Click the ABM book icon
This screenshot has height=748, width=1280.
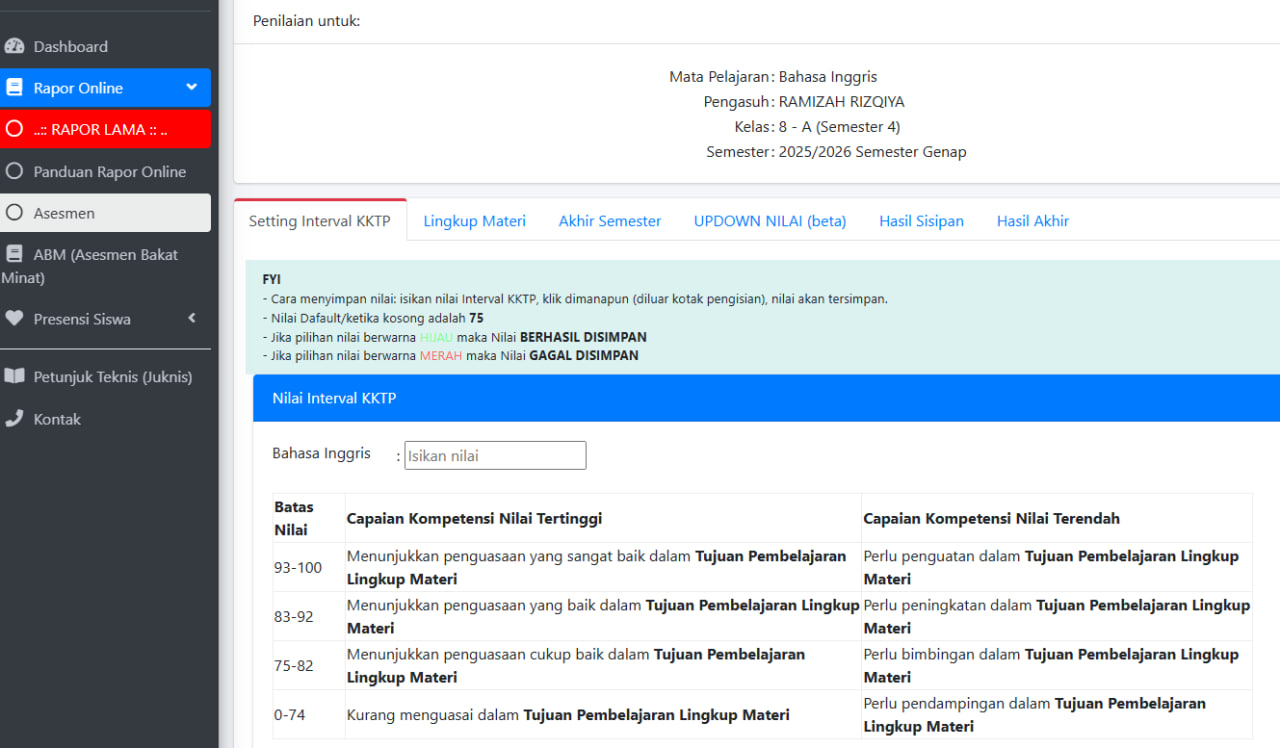[x=14, y=254]
